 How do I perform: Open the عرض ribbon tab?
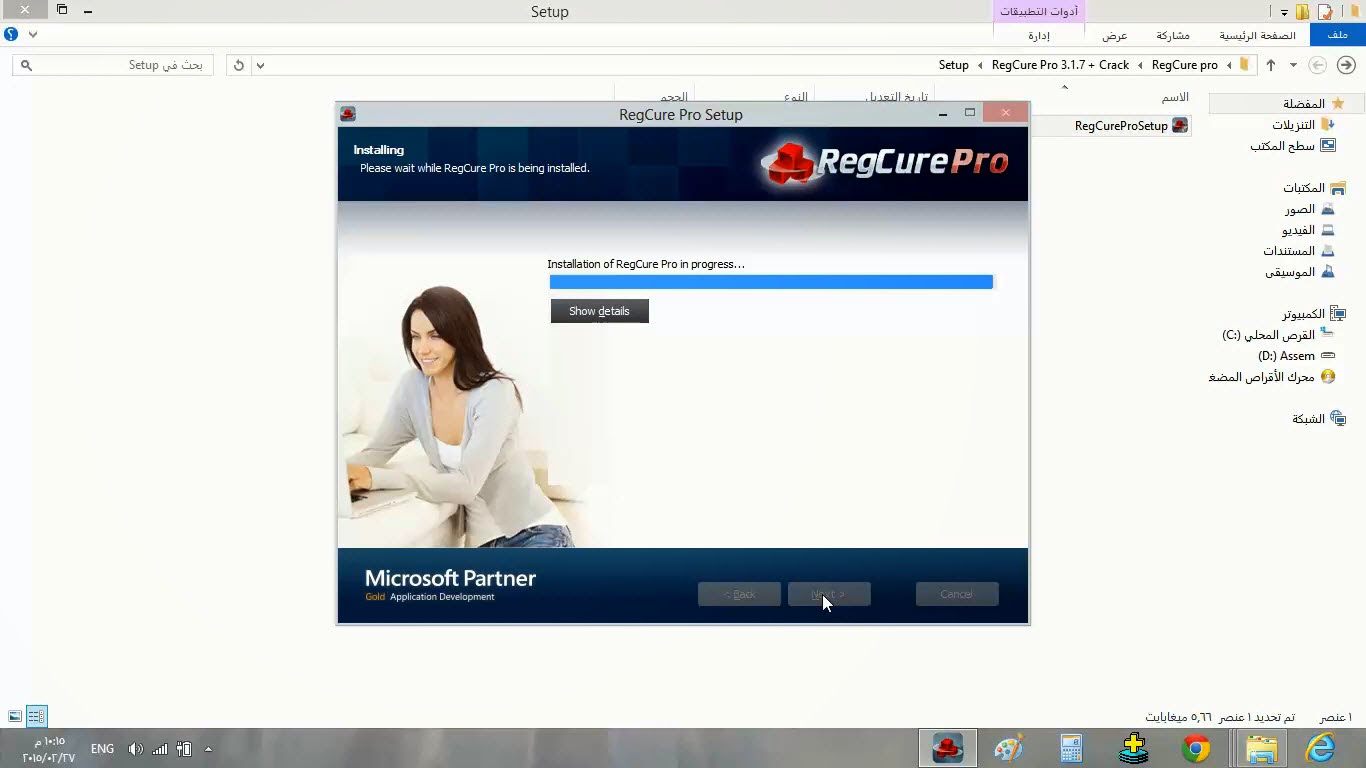[x=1115, y=35]
